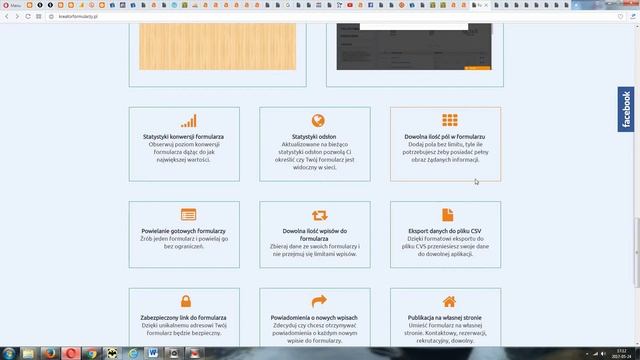This screenshot has width=640, height=360.
Task: Bookmark page with the heart icon
Action: click(620, 17)
